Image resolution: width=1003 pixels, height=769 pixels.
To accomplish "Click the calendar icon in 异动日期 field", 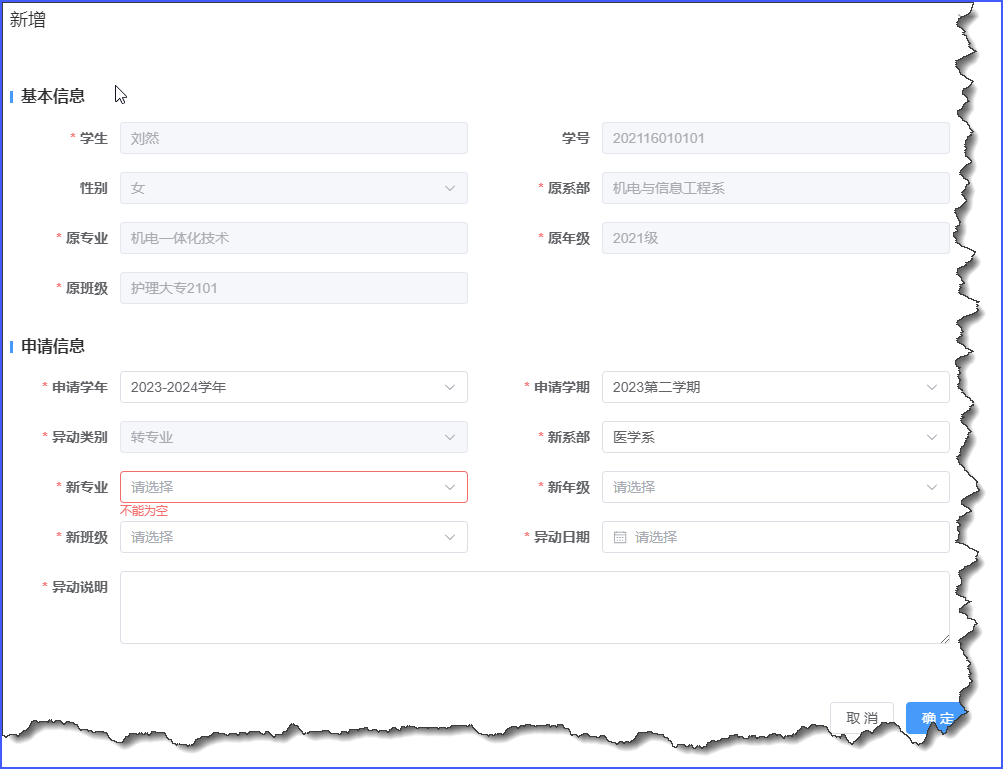I will pos(620,537).
